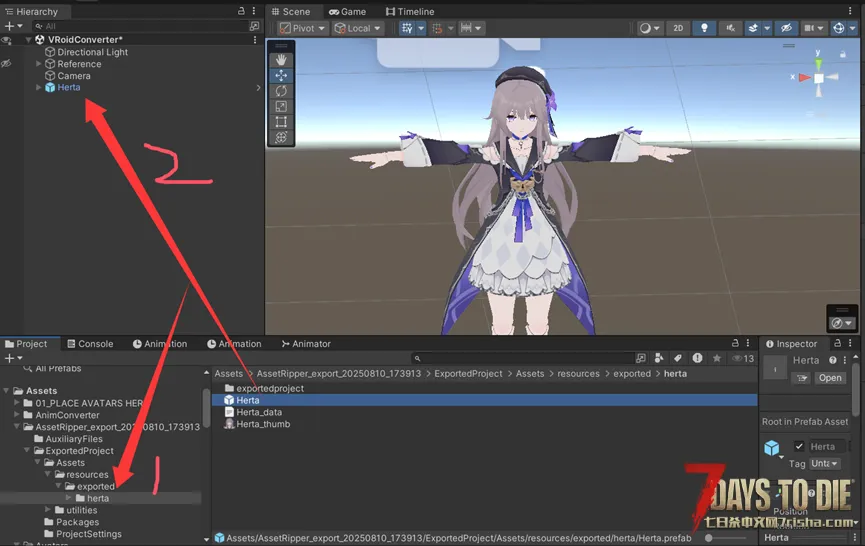Click ExportedProject in the breadcrumb path

click(468, 373)
